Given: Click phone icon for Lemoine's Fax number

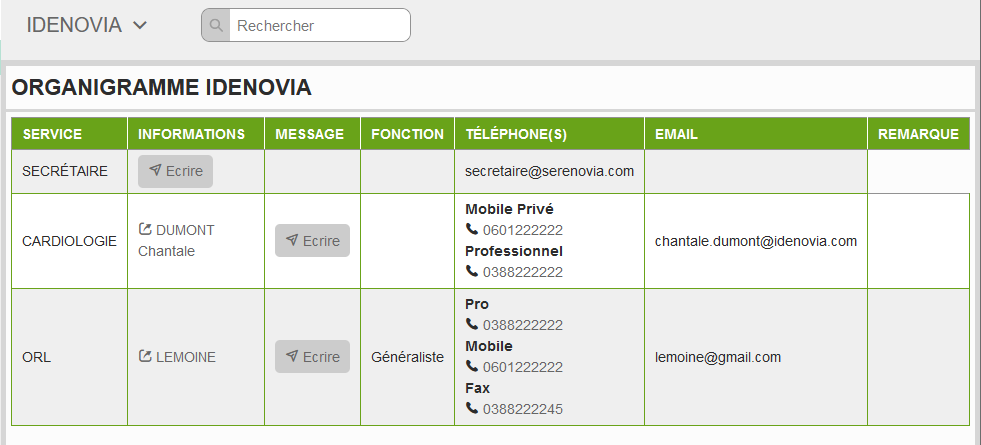Looking at the screenshot, I should click(x=472, y=409).
